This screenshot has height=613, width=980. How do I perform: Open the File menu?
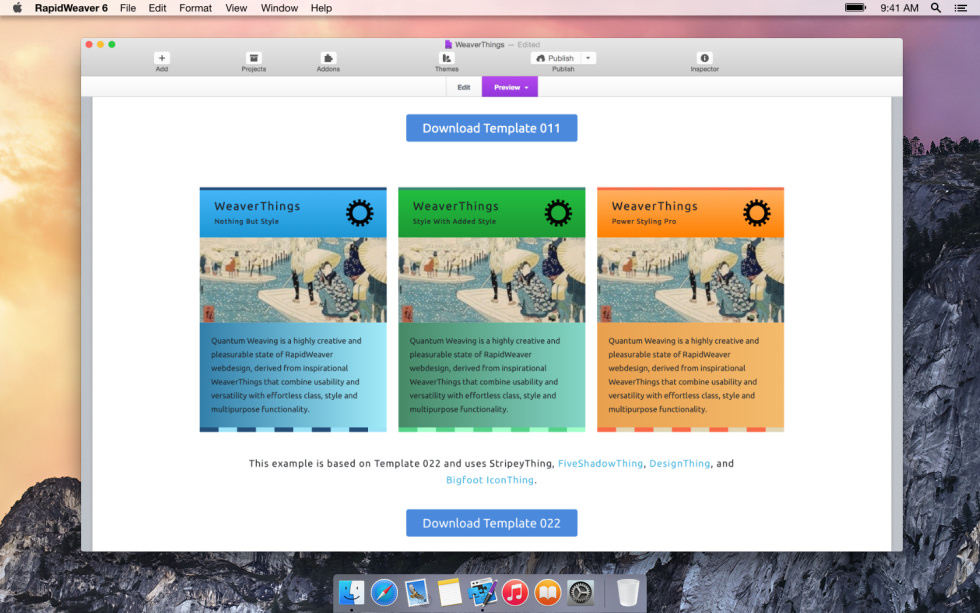[x=128, y=8]
